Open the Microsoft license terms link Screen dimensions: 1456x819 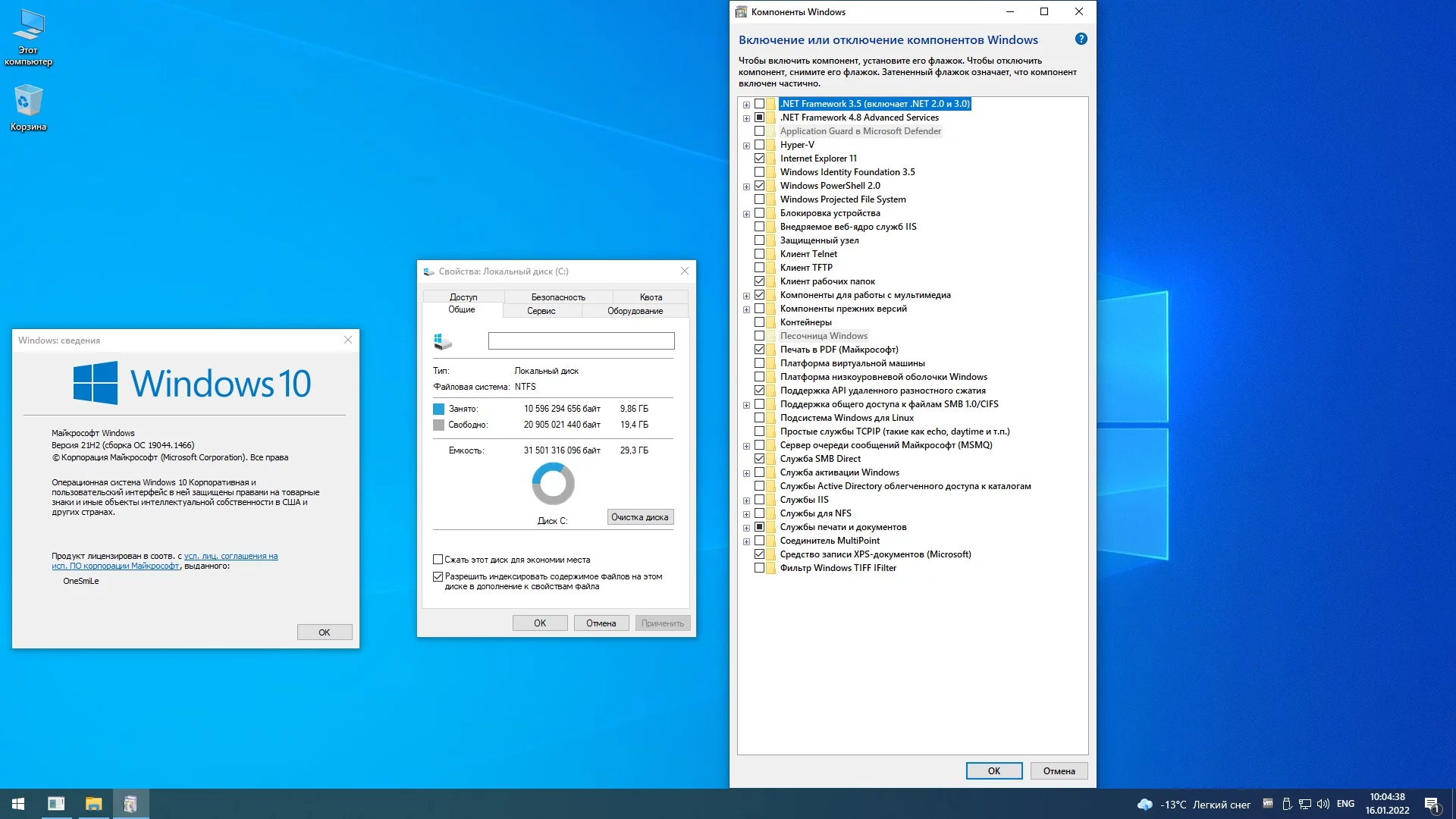[231, 556]
